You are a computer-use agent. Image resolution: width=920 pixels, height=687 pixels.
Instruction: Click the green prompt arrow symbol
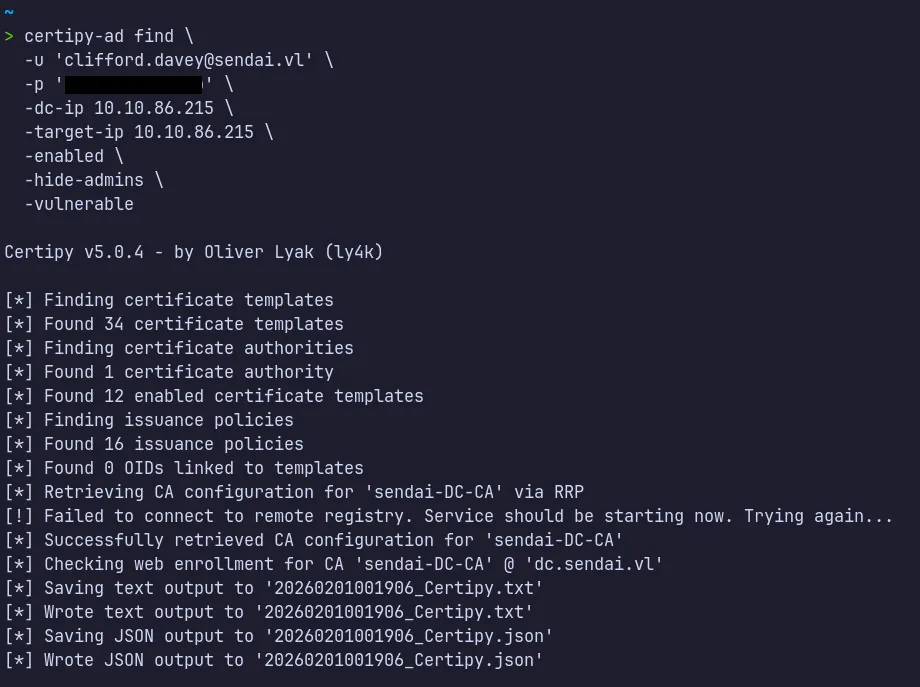(x=9, y=36)
